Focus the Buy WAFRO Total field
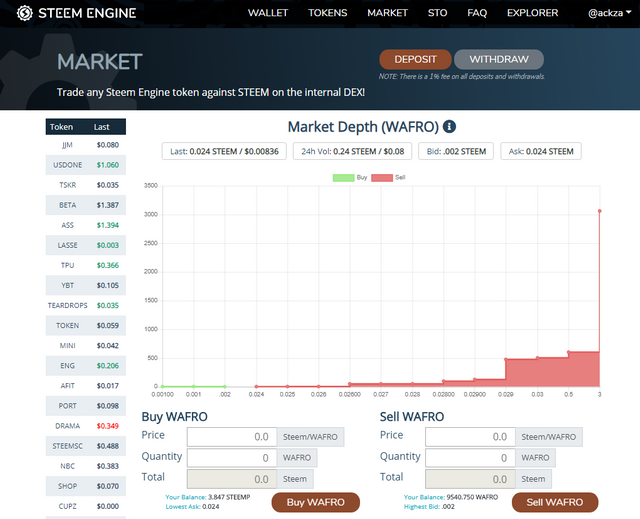 pos(232,479)
